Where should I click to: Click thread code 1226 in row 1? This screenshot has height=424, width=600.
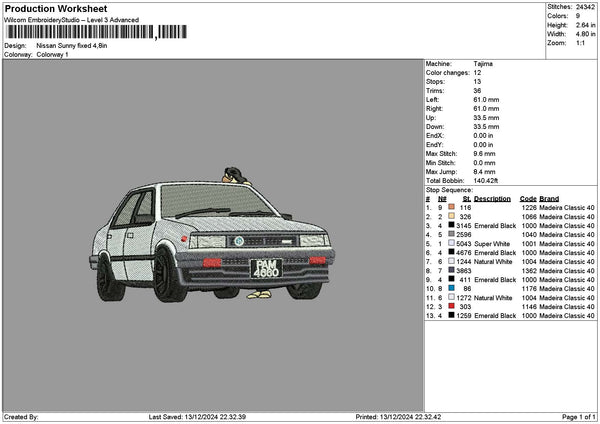coord(529,207)
